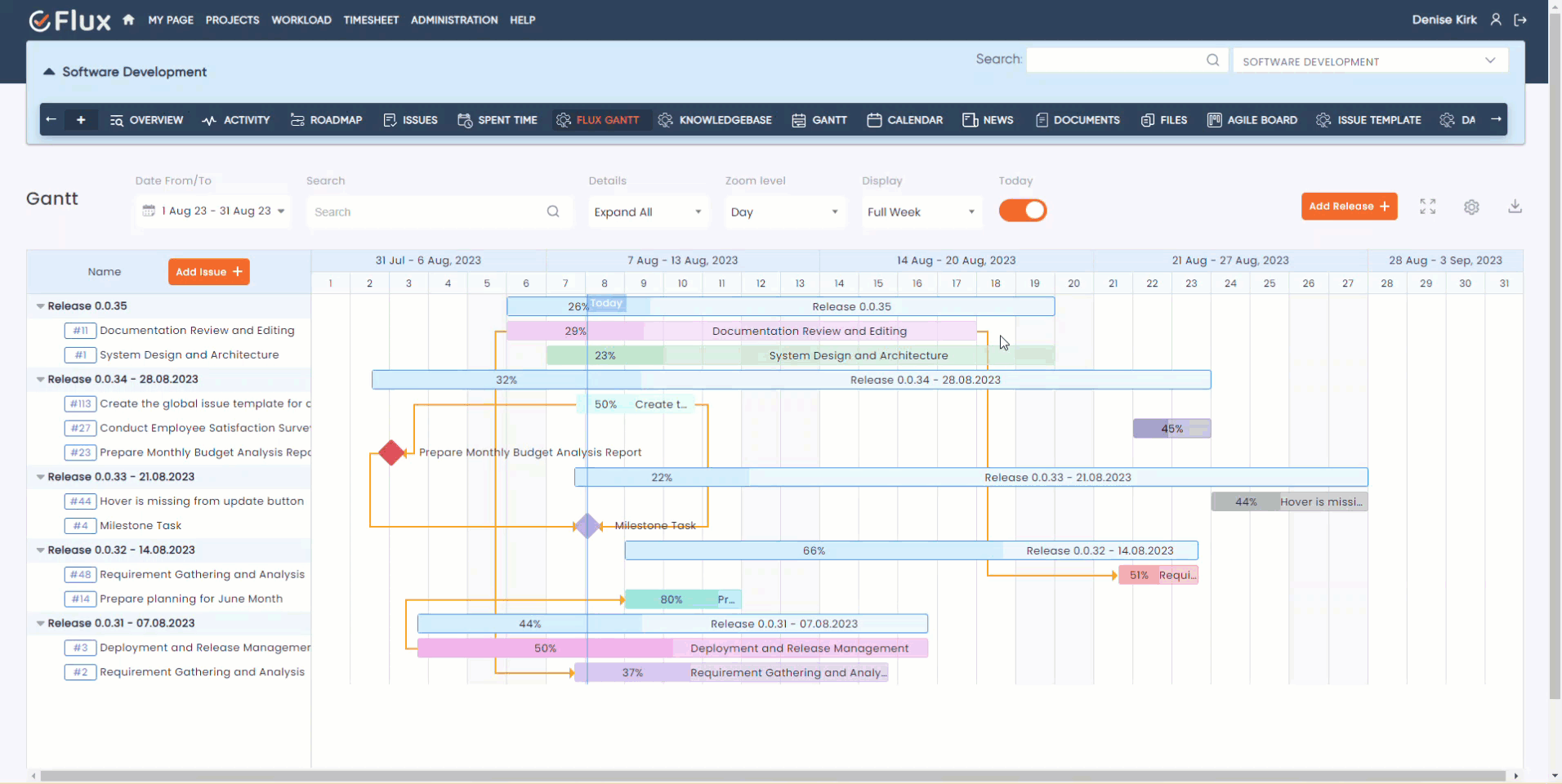Click the Spent Time module icon

463,120
